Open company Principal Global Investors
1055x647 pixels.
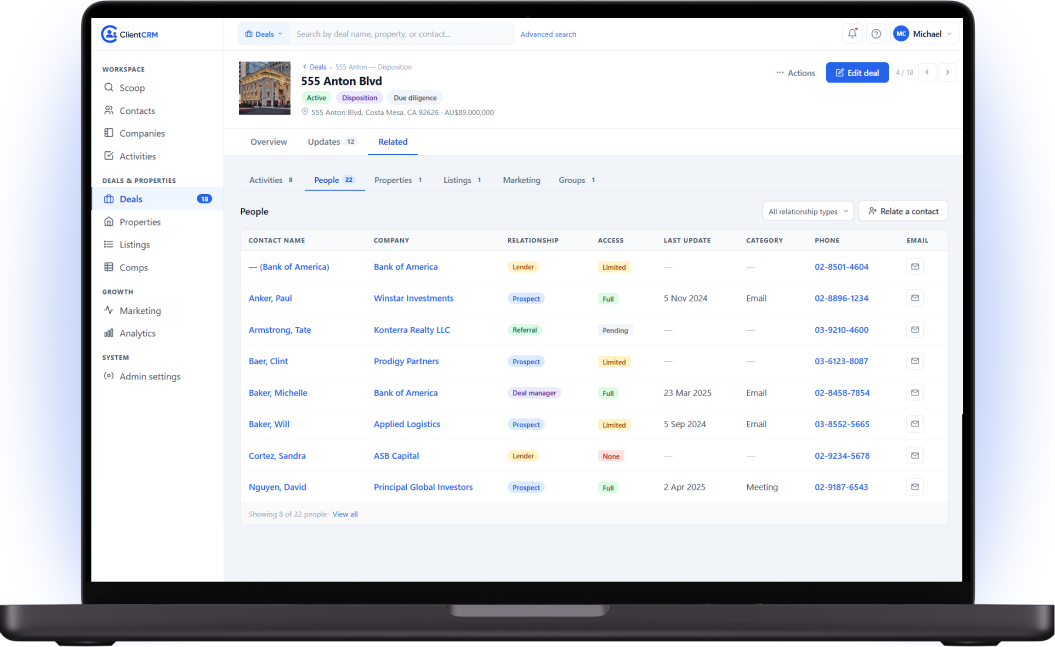click(423, 487)
